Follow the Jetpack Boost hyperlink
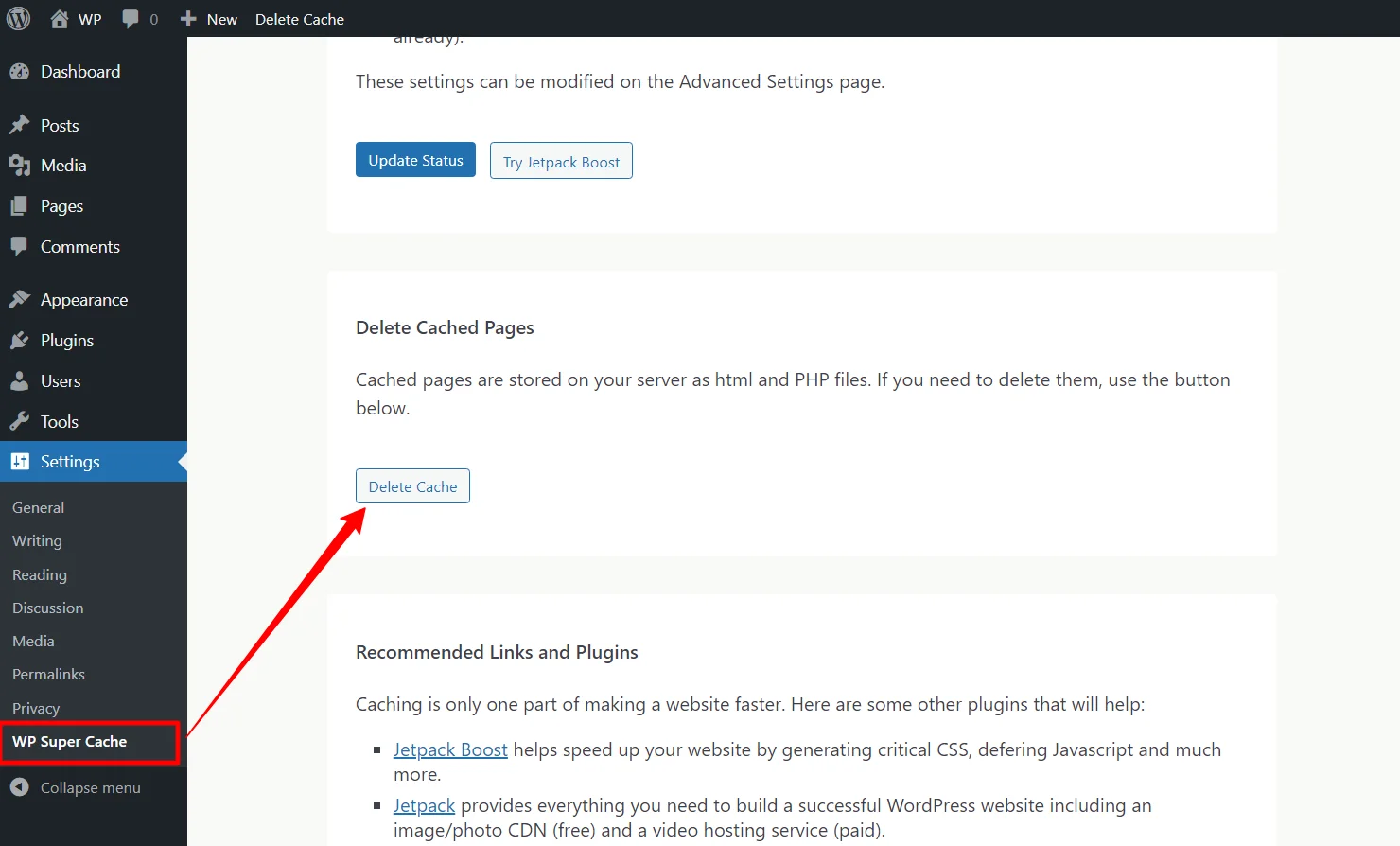This screenshot has width=1400, height=846. pos(450,749)
